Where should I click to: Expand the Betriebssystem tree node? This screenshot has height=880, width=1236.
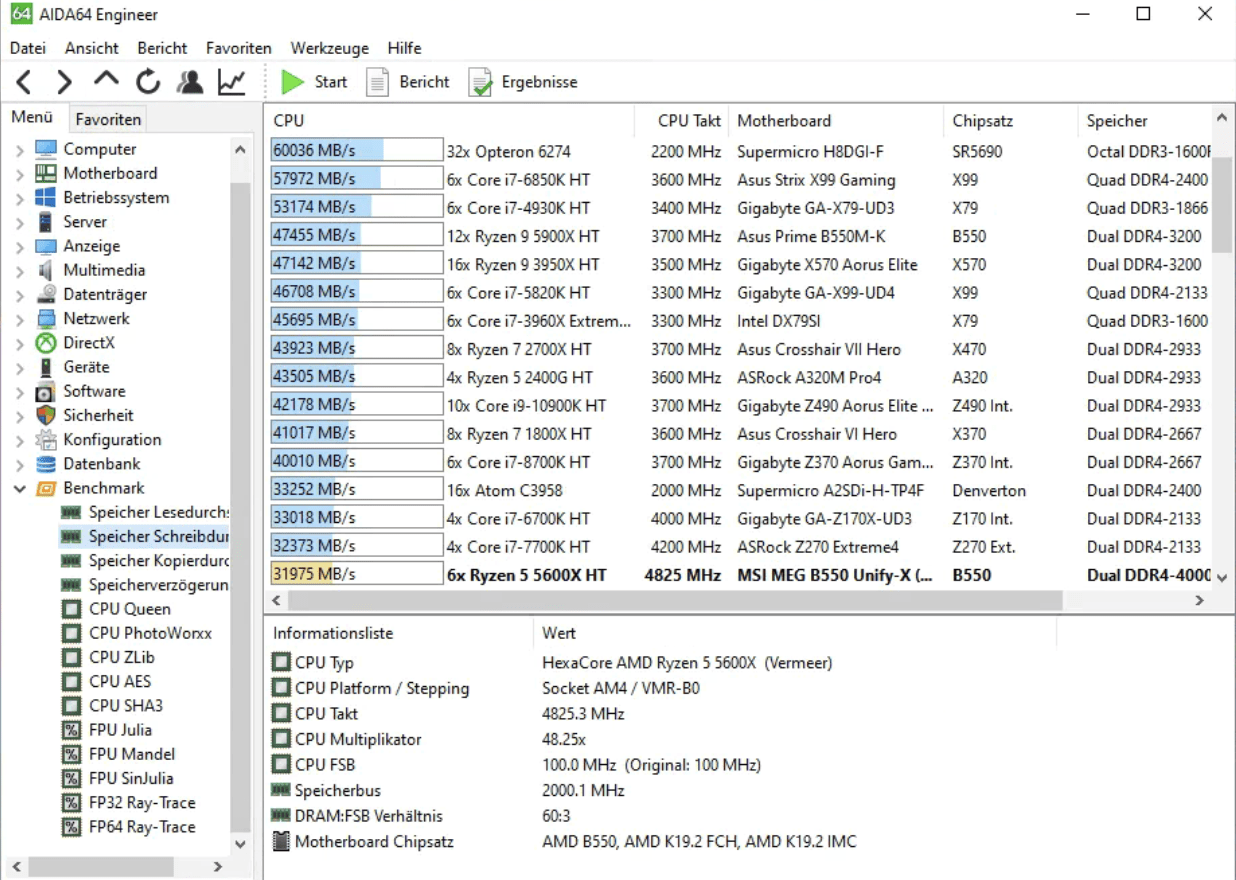click(x=19, y=198)
